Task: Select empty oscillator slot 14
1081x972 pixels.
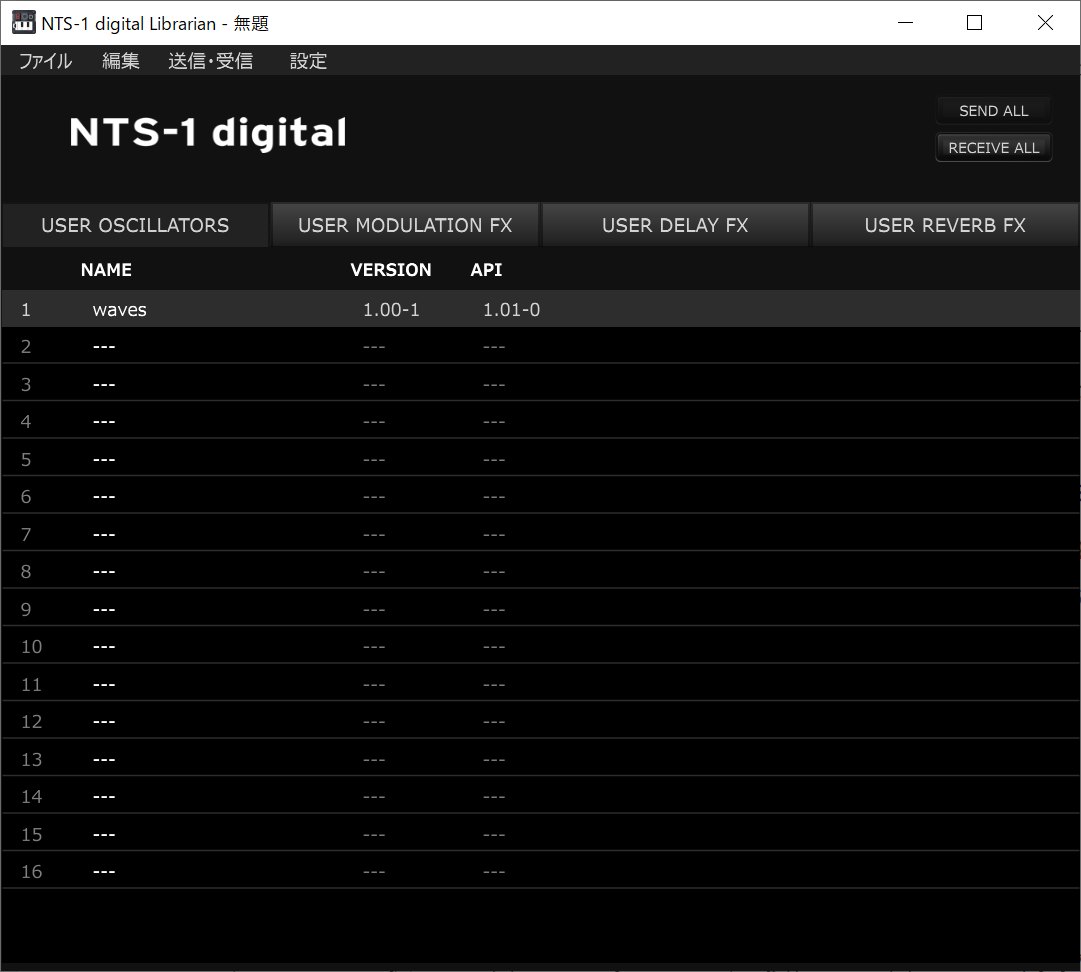Action: [540, 797]
